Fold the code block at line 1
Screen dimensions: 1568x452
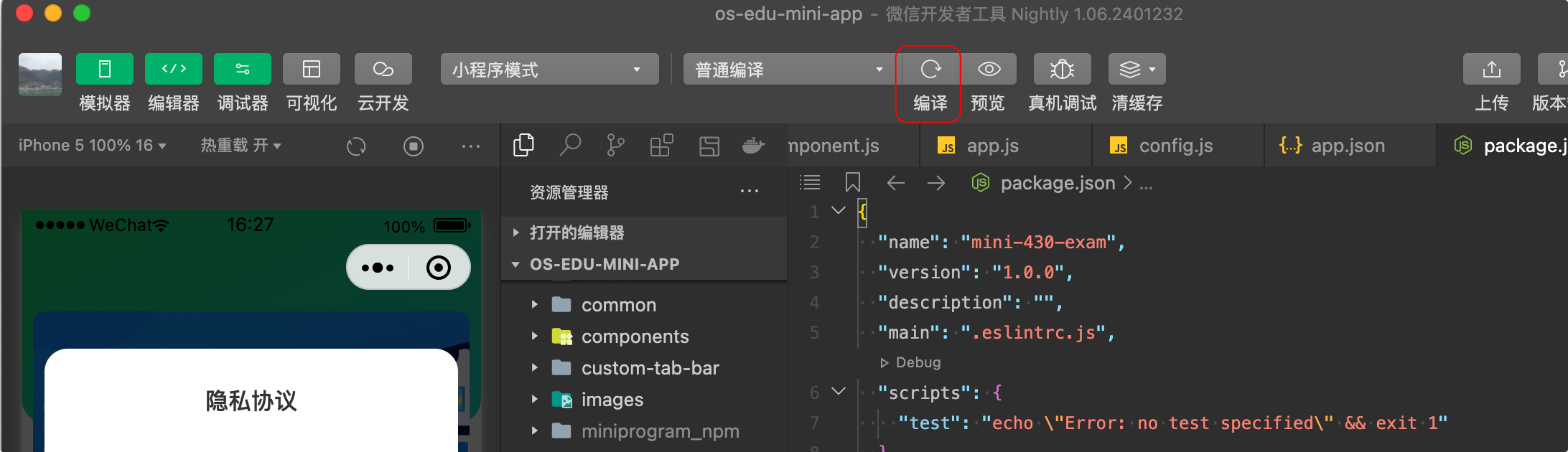point(838,210)
